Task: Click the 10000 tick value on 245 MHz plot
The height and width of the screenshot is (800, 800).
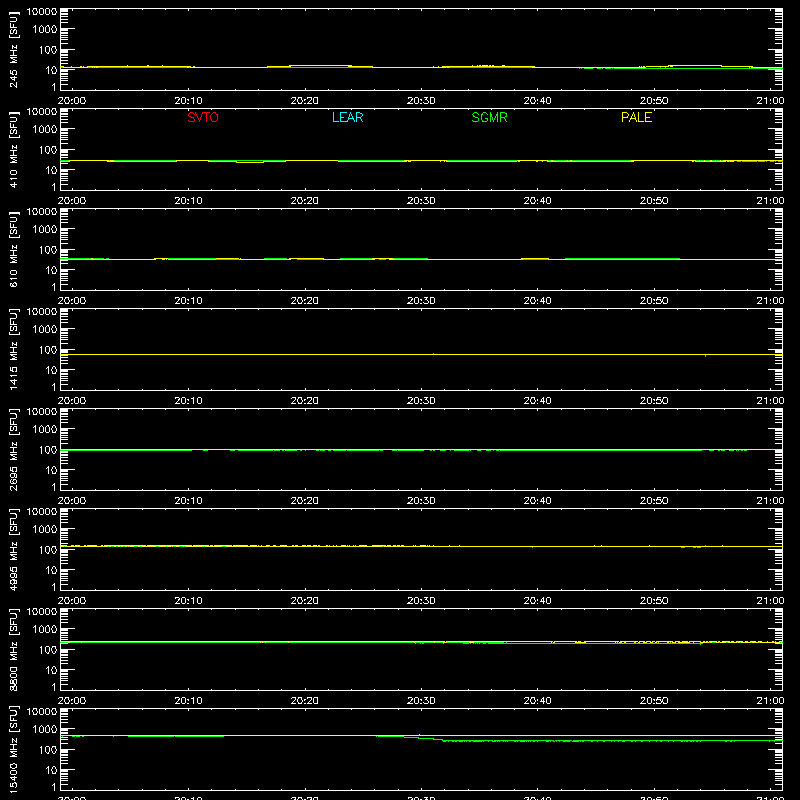Action: 42,12
